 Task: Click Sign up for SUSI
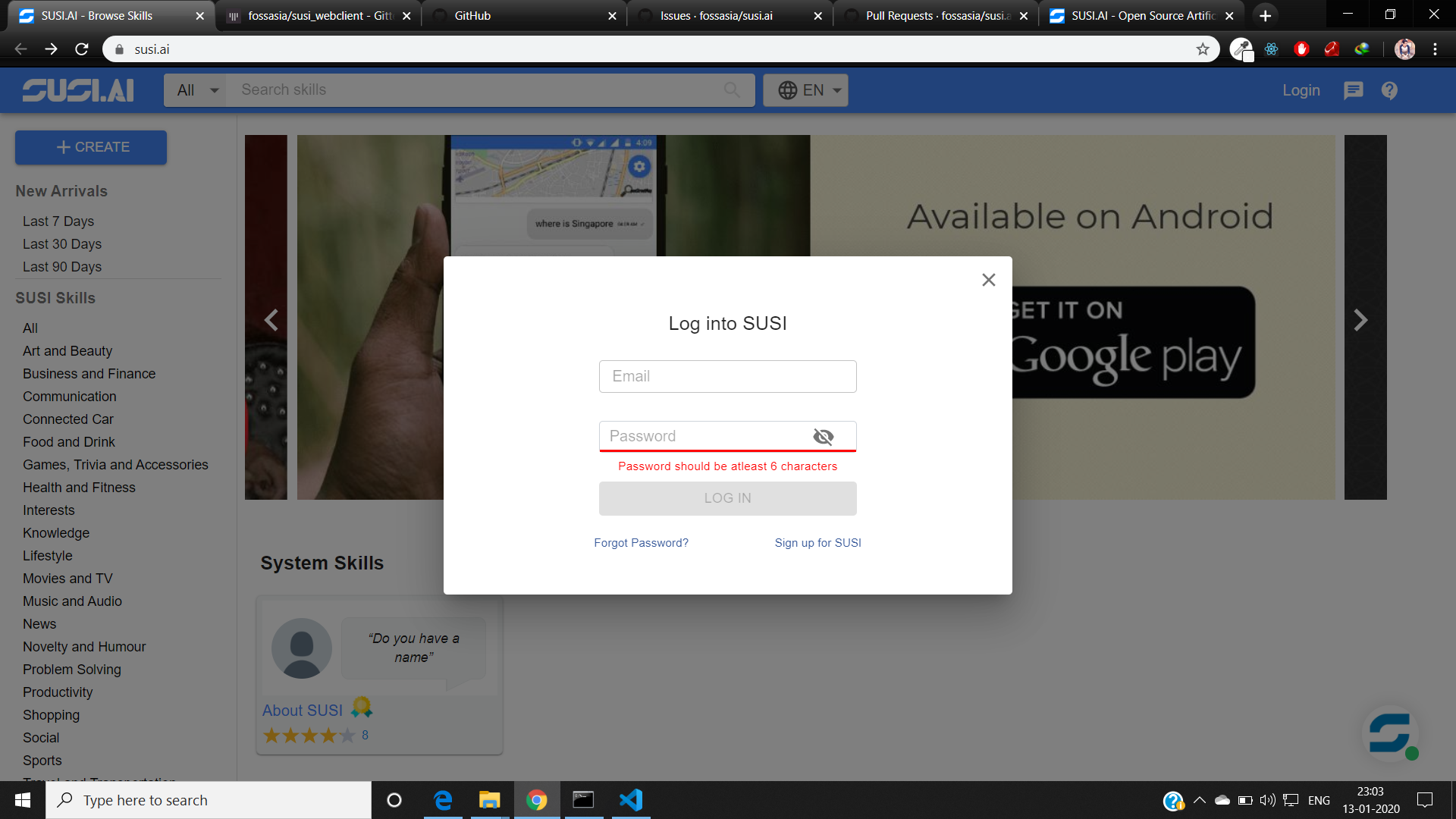[x=817, y=542]
